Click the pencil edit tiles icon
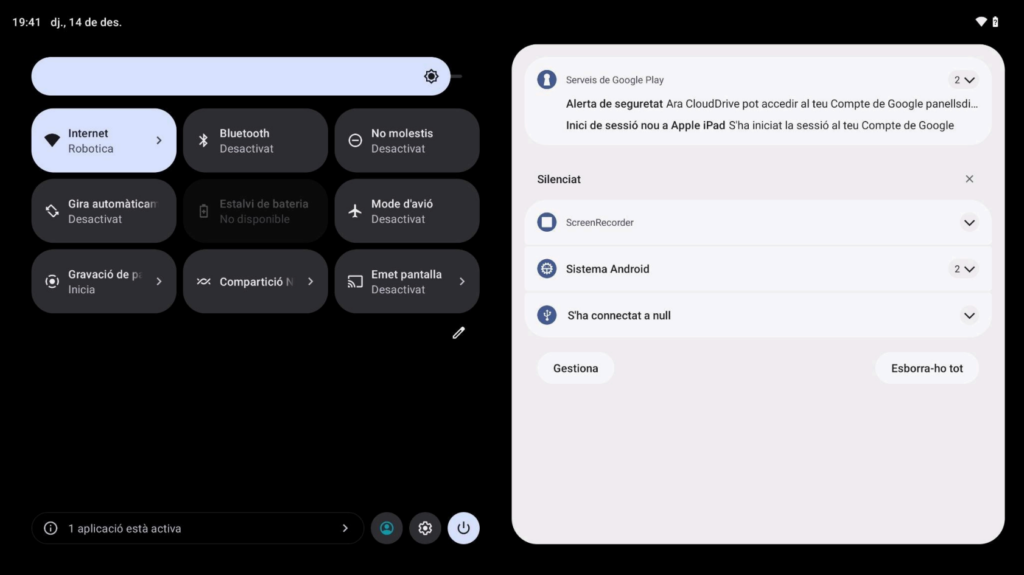 (458, 333)
